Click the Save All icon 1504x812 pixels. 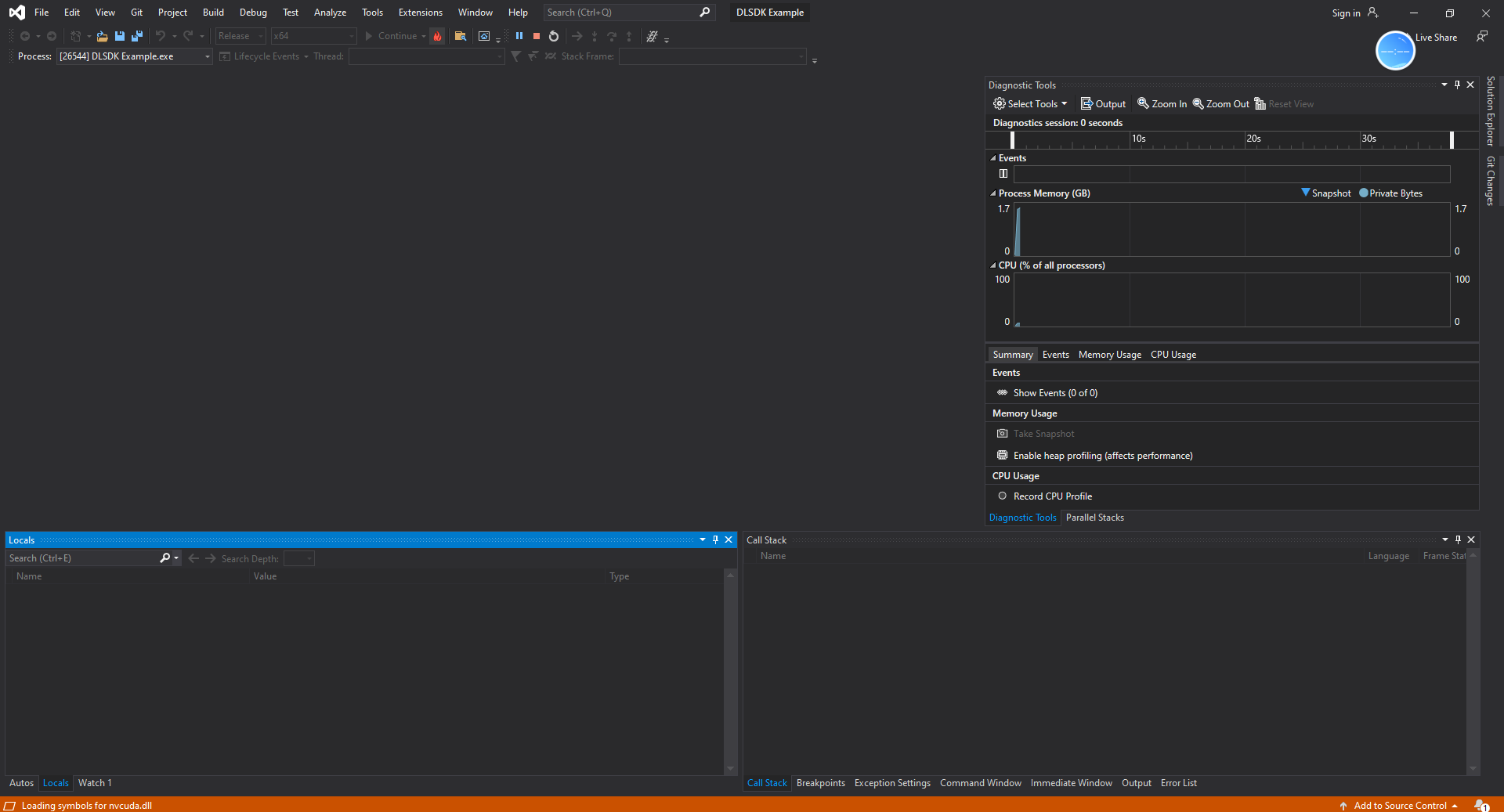click(x=137, y=36)
